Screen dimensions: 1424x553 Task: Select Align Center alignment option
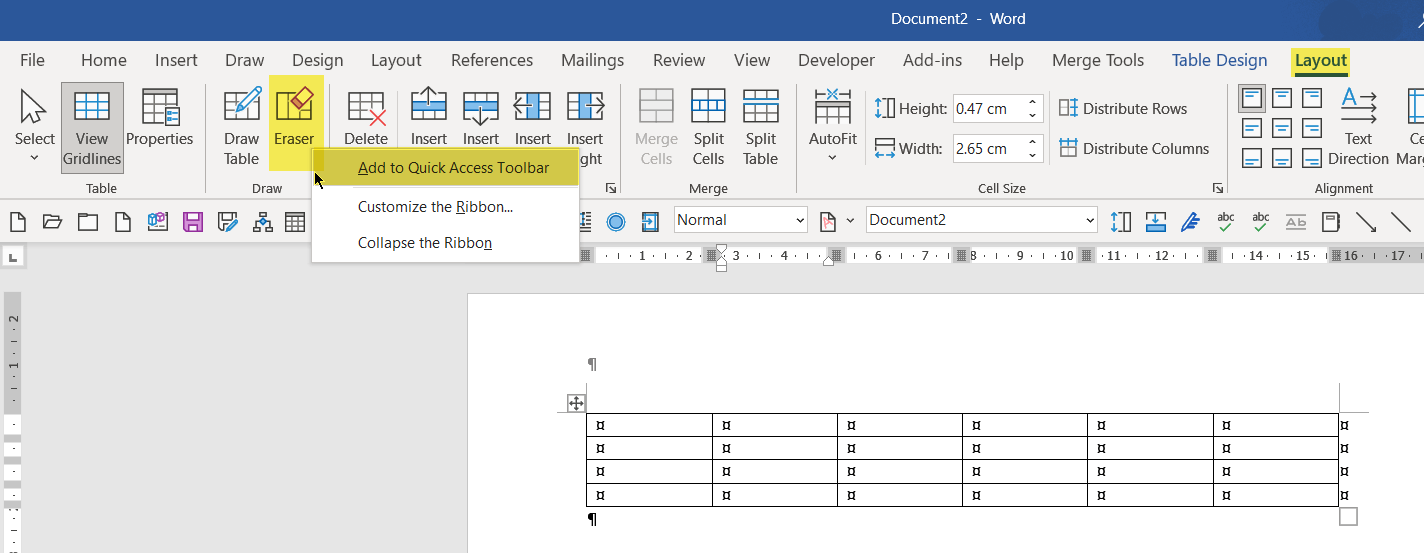[1282, 128]
